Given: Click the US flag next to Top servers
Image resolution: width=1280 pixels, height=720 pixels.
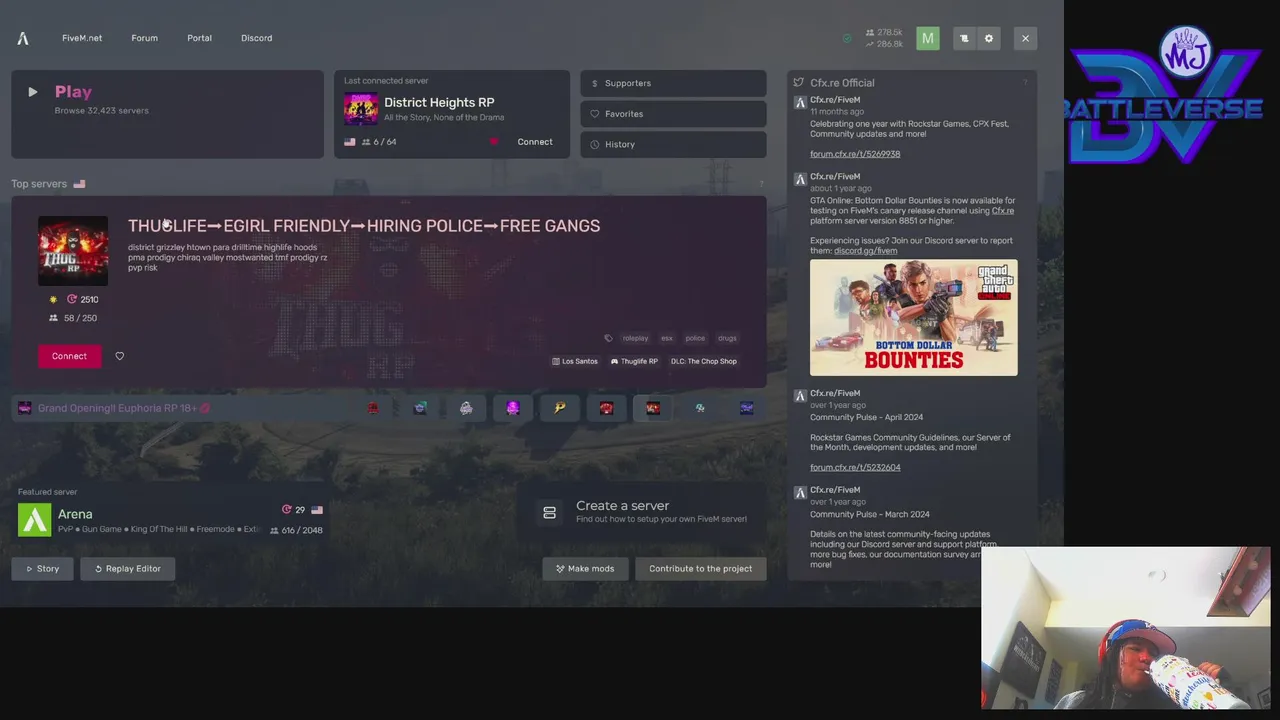Looking at the screenshot, I should click(x=79, y=184).
